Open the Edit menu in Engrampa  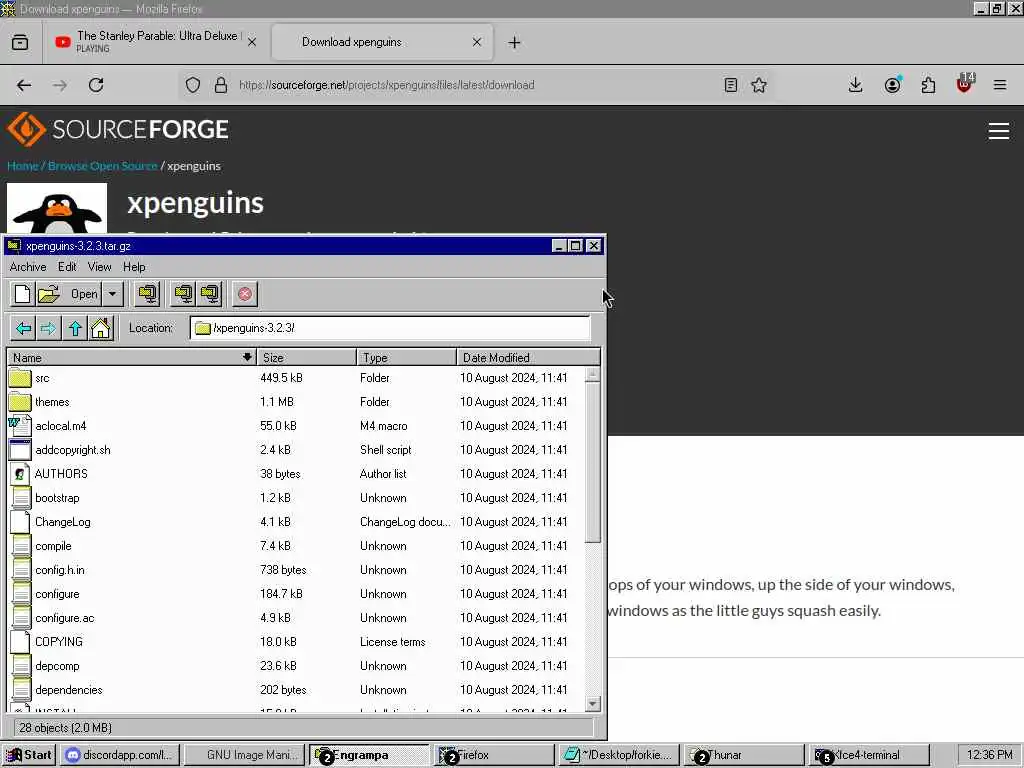(x=67, y=266)
